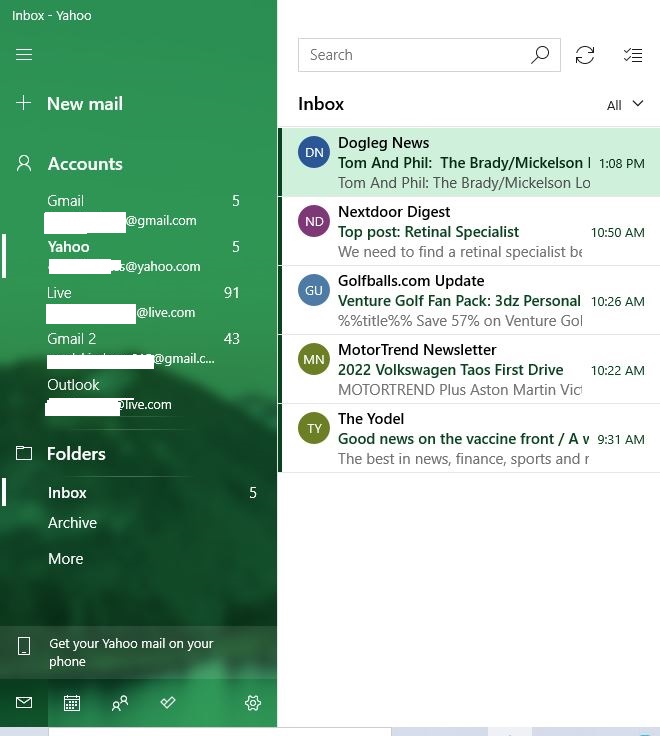Viewport: 660px width, 736px height.
Task: Click the preview '%%title%% Save 57% on Venture'
Action: (460, 321)
